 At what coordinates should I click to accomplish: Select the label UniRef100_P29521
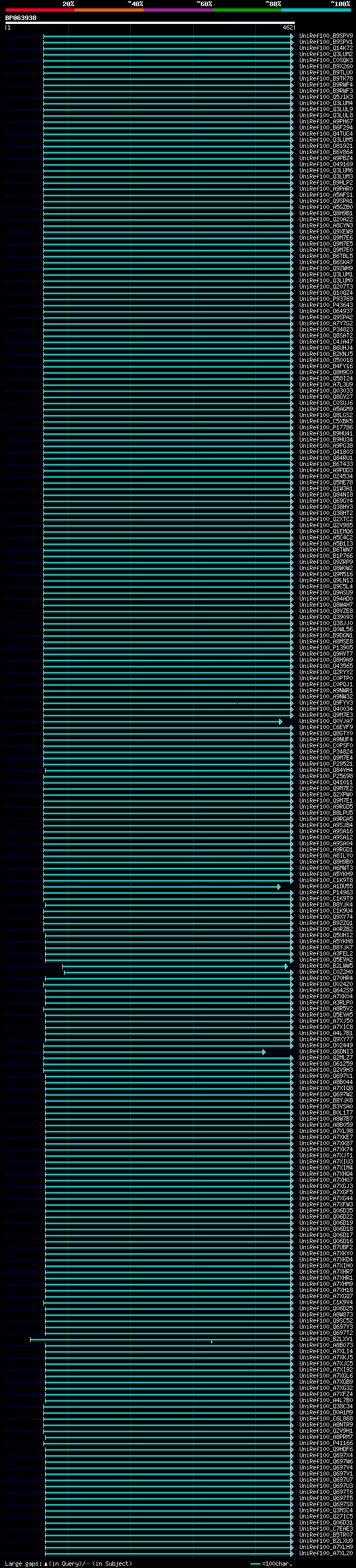coord(325,764)
